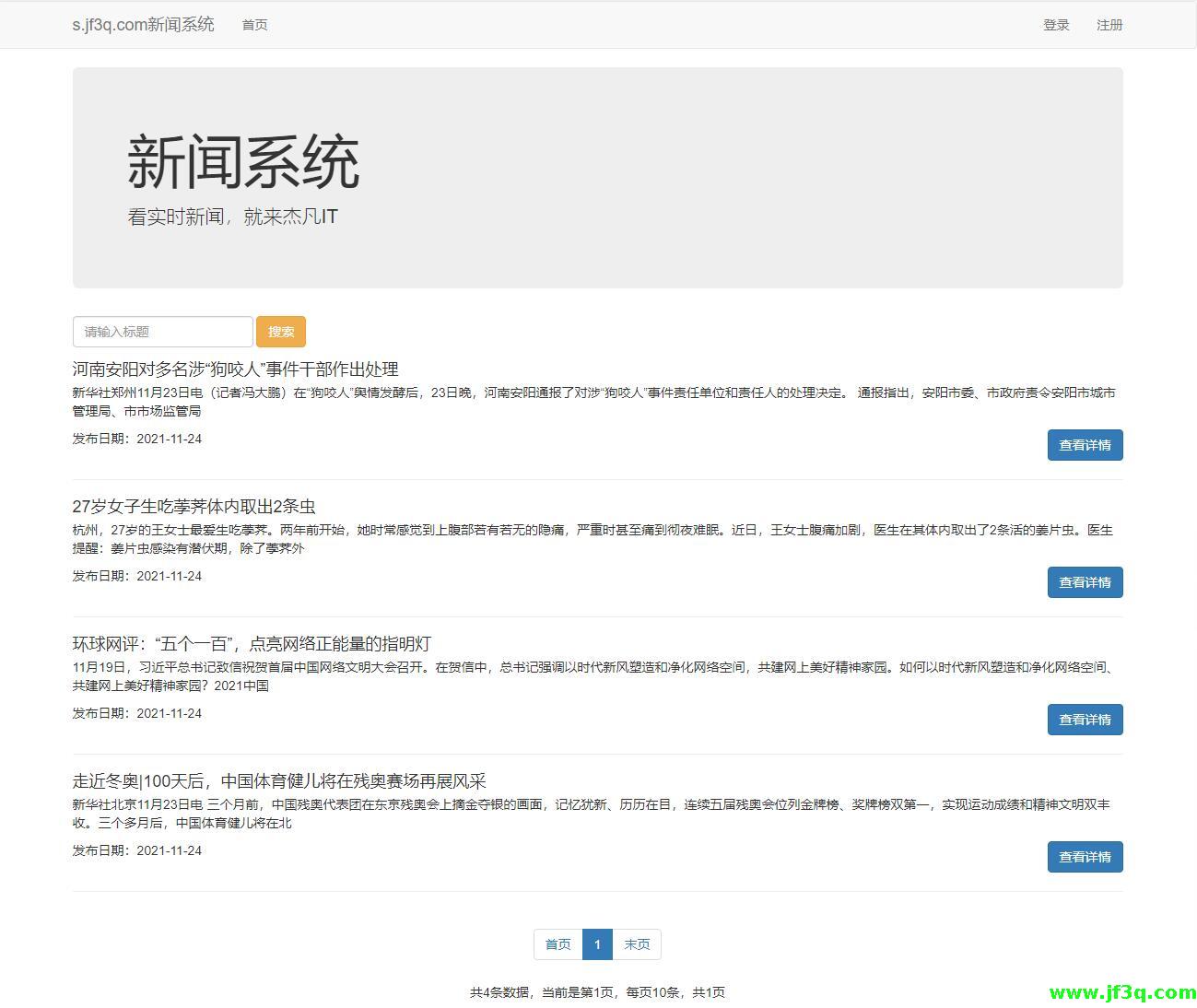Click the large 新闻系统 banner heading
1197x1008 pixels.
tap(243, 162)
